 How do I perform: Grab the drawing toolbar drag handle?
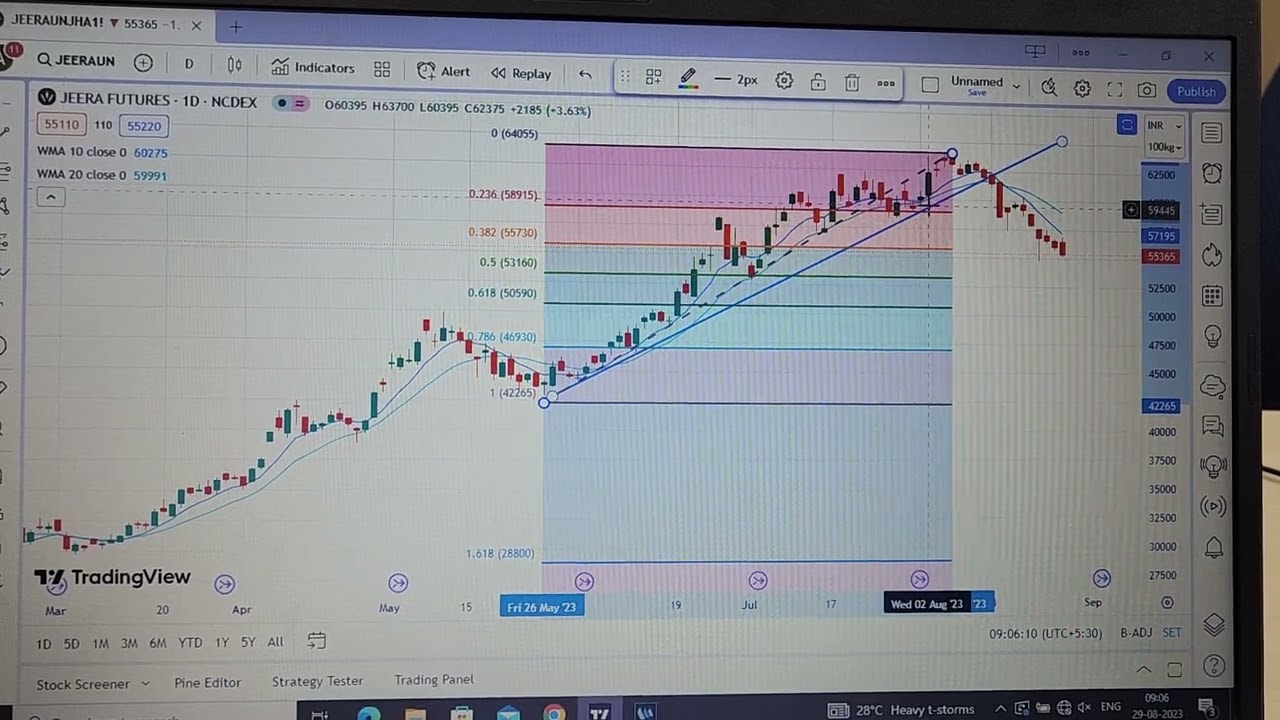[x=625, y=76]
